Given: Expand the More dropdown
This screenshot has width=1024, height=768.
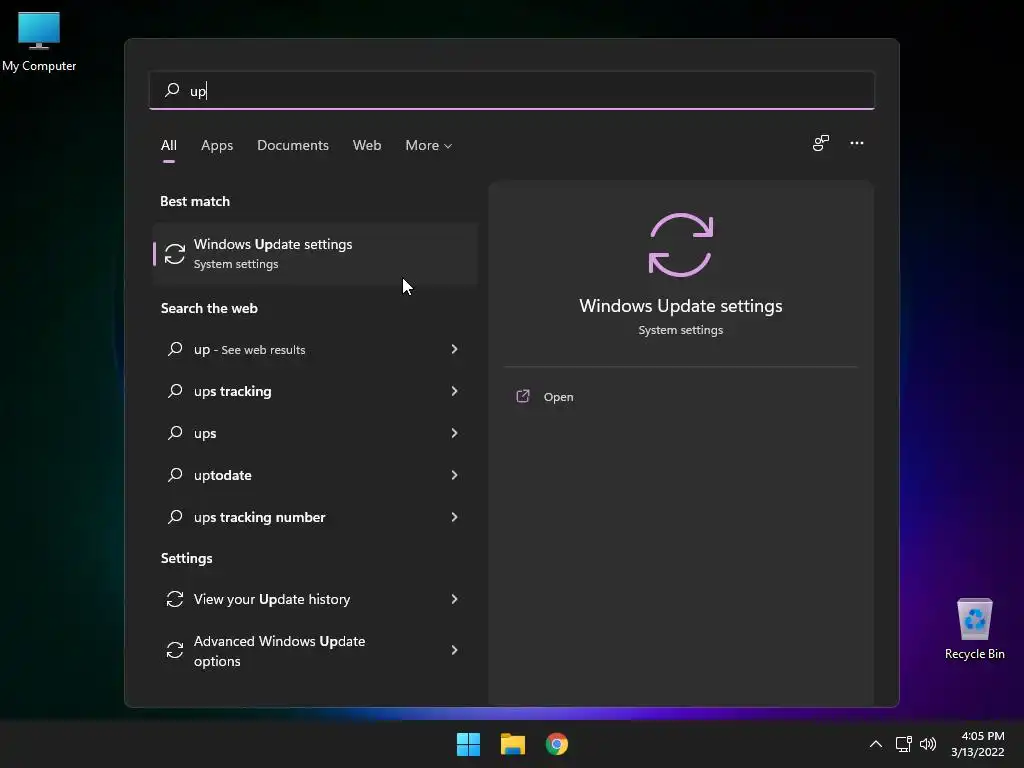Looking at the screenshot, I should click(428, 146).
